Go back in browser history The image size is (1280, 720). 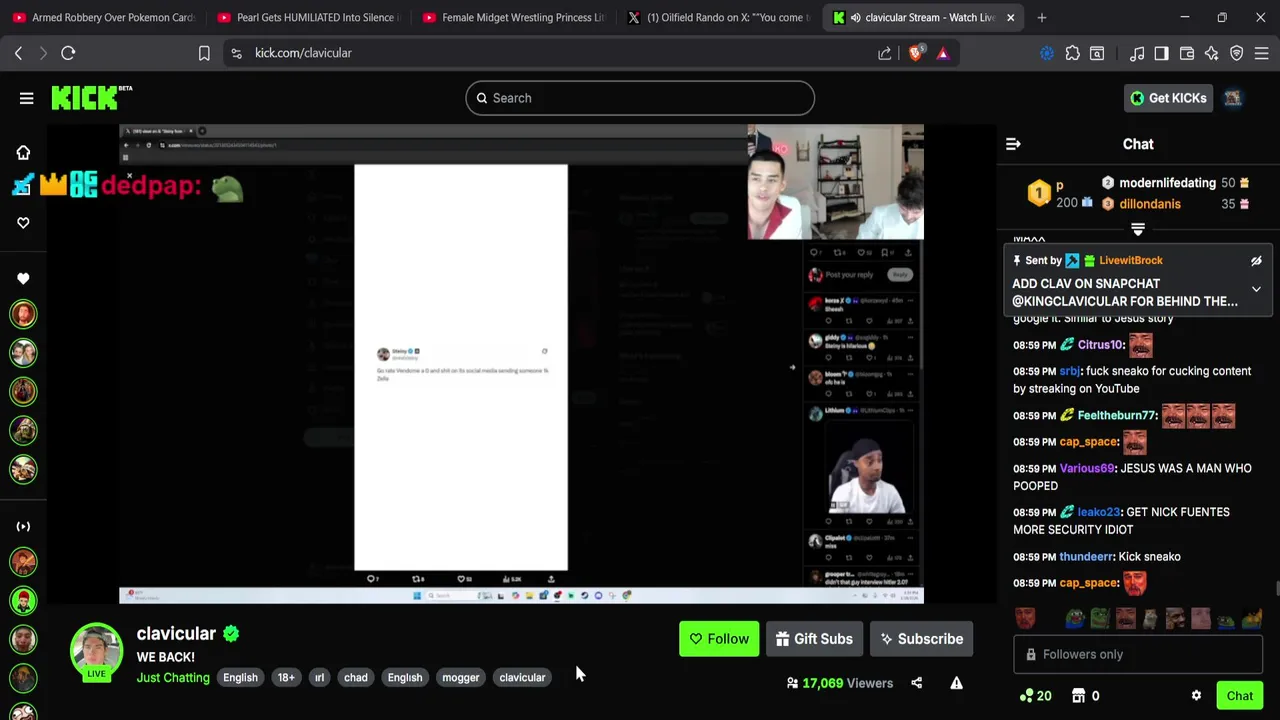[x=18, y=53]
